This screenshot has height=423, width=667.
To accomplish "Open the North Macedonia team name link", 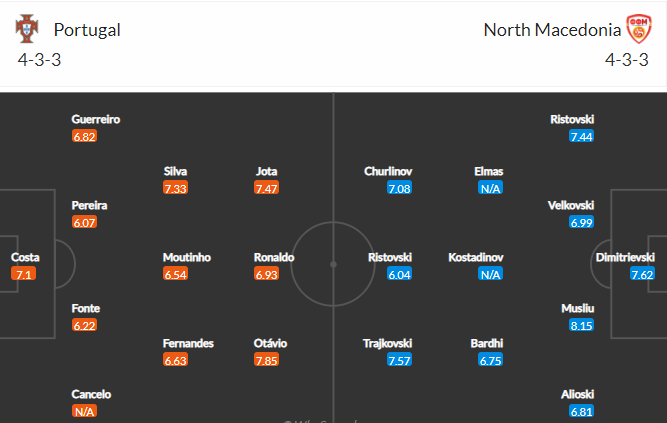I will pos(550,30).
